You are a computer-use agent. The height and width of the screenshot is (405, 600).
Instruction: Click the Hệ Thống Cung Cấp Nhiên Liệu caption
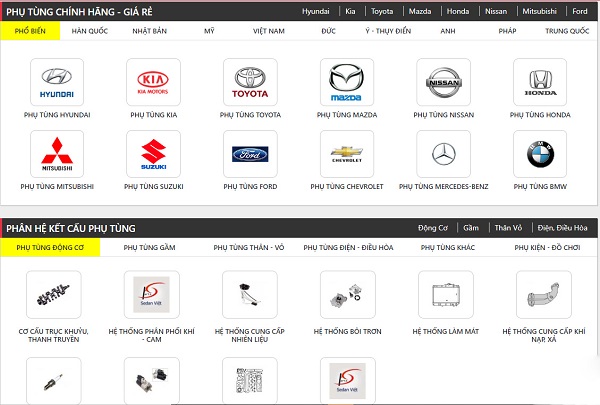[x=249, y=335]
